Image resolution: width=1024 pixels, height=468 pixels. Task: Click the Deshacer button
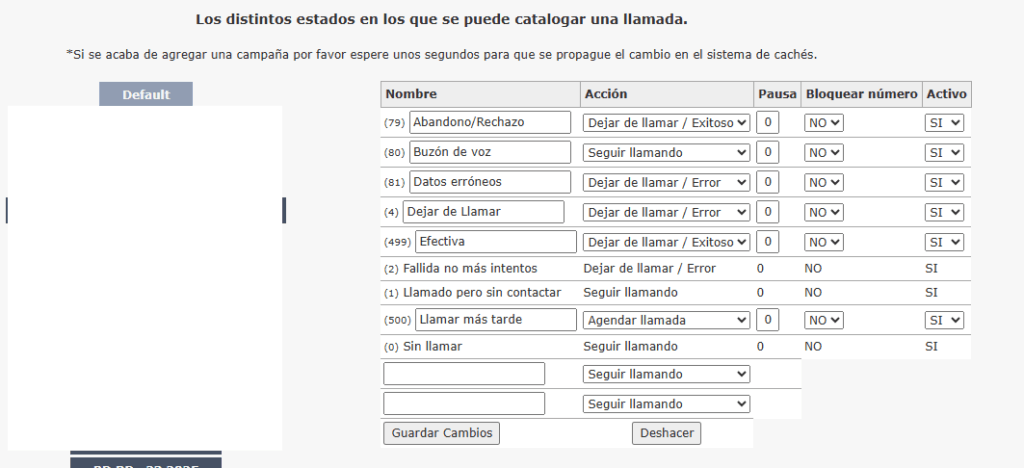click(x=667, y=433)
